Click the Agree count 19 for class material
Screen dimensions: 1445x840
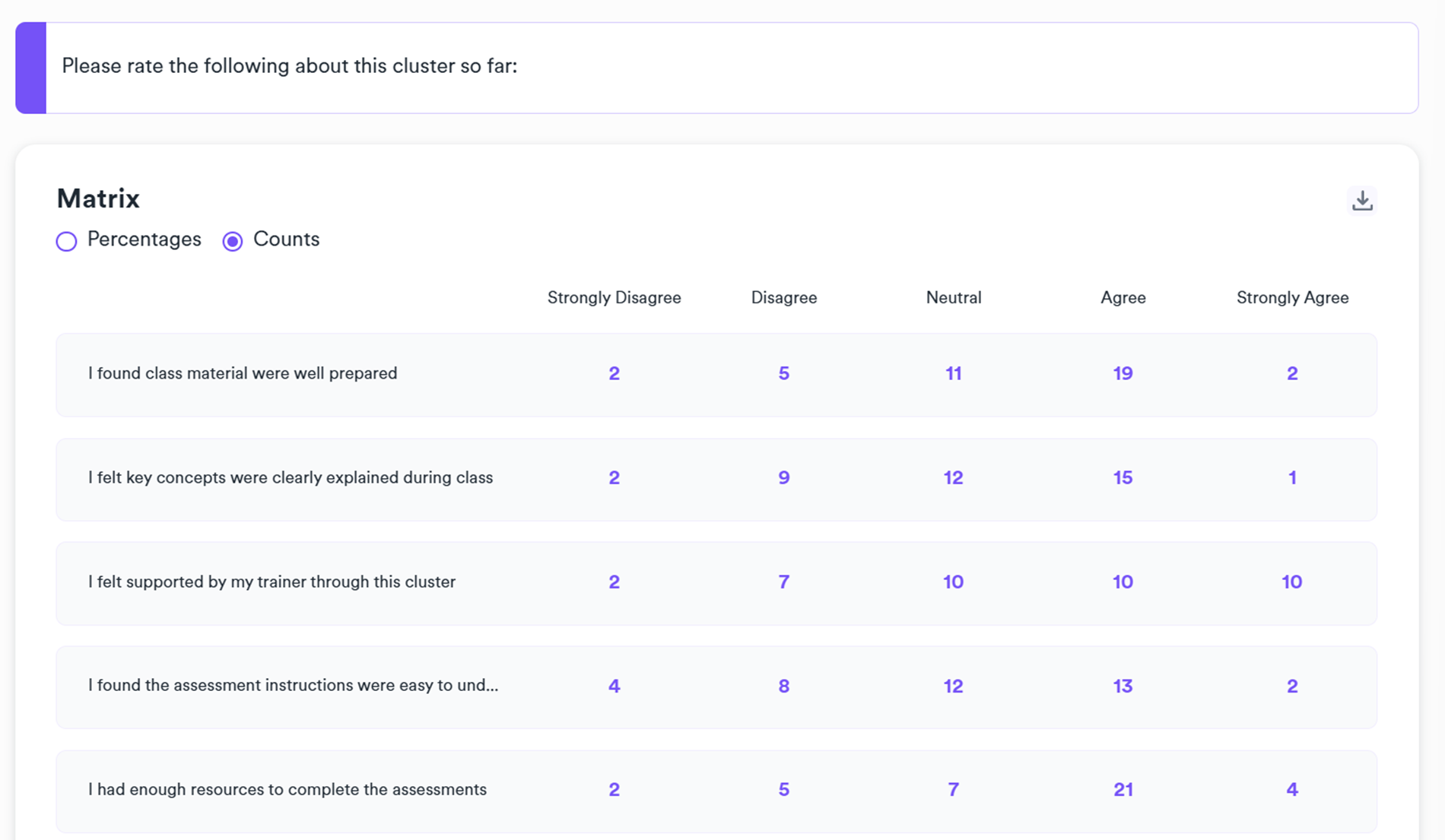coord(1123,373)
